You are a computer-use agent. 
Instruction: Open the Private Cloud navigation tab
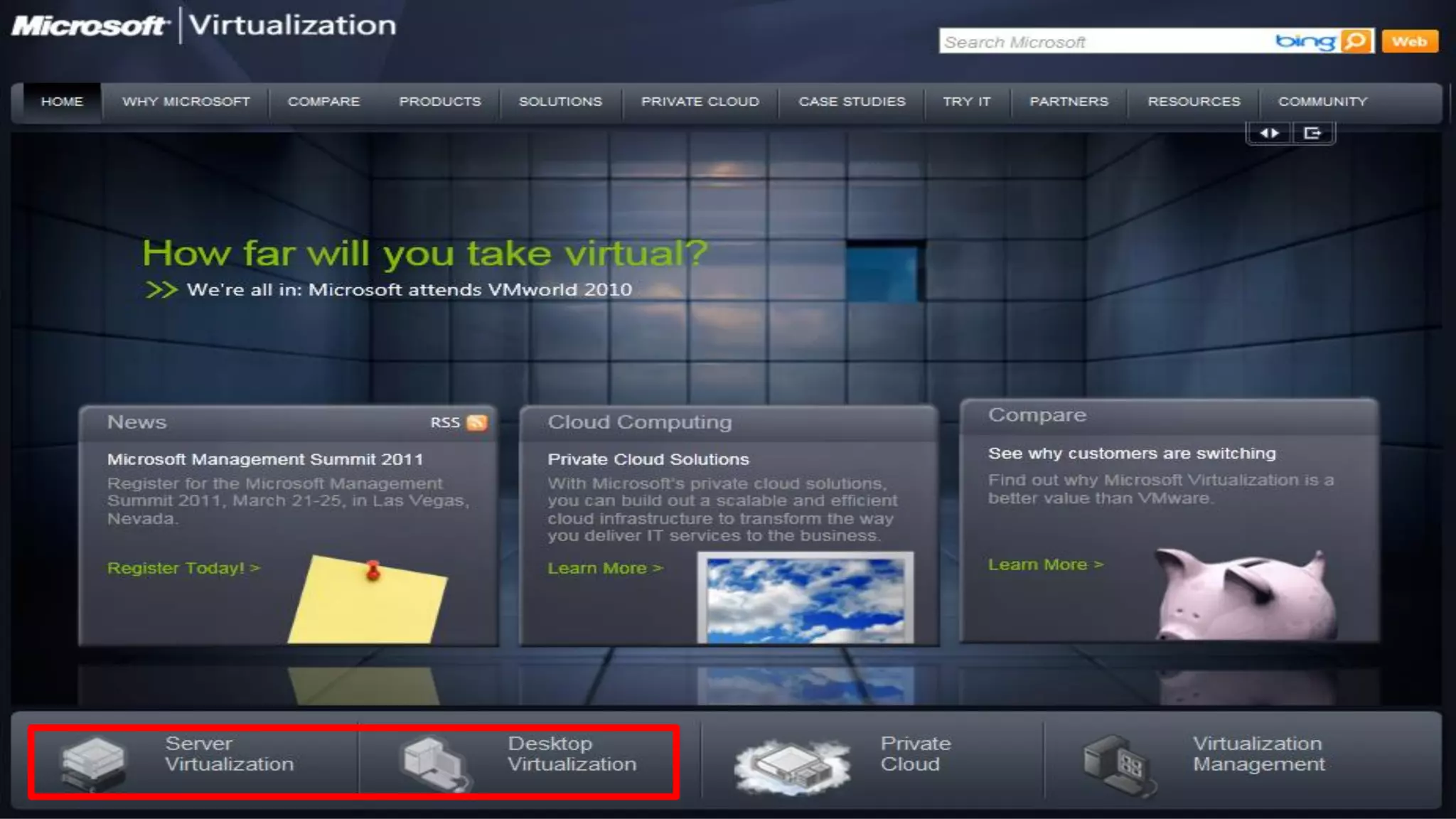pos(700,102)
